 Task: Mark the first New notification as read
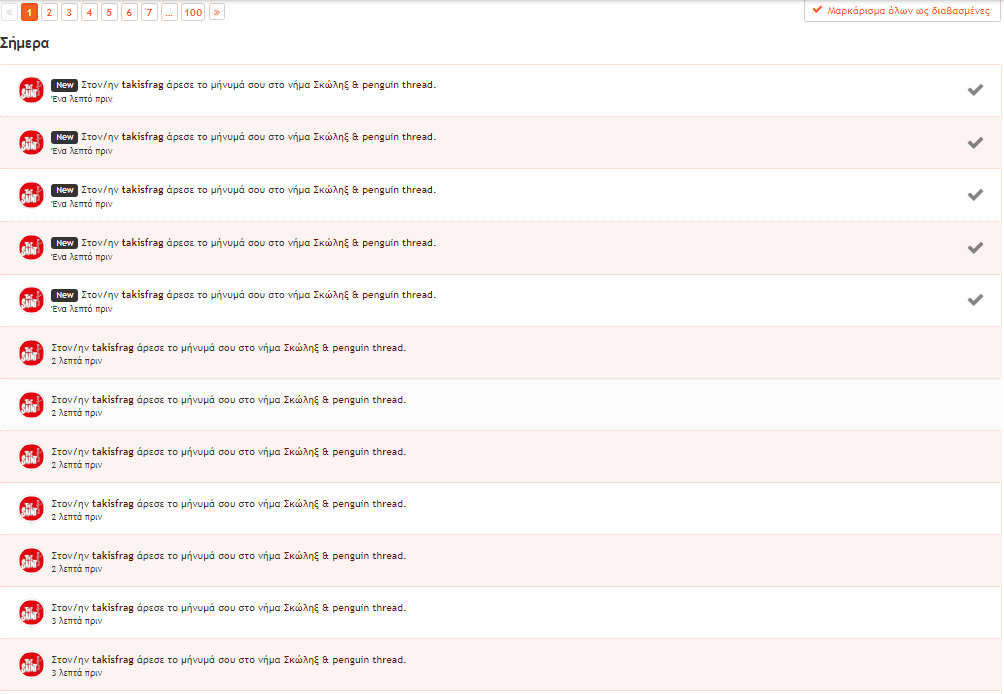coord(975,90)
